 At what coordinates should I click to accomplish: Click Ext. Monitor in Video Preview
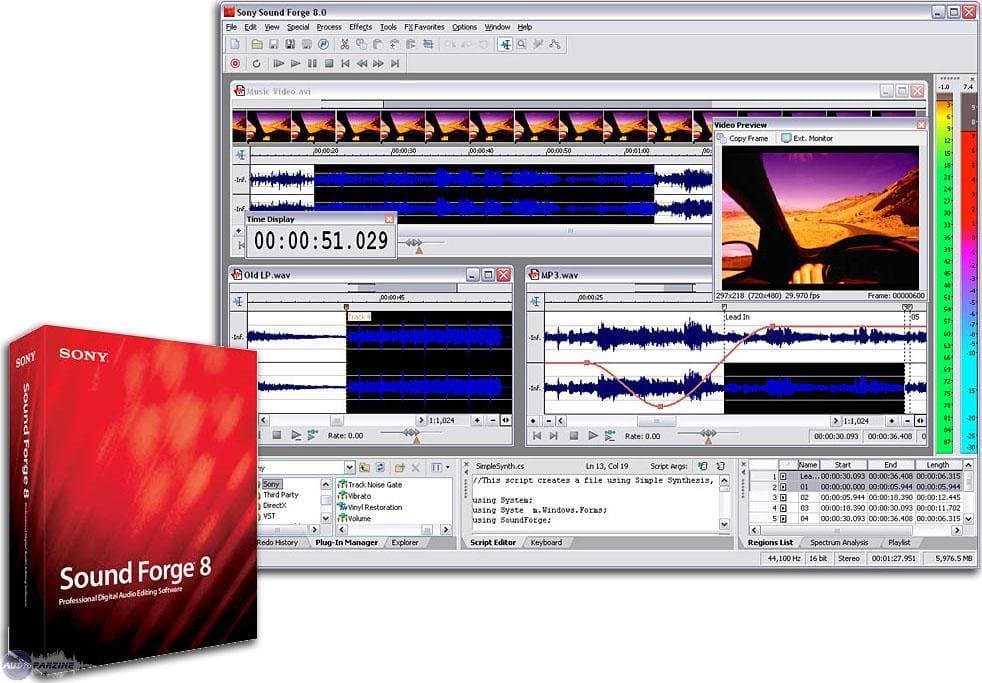point(807,138)
